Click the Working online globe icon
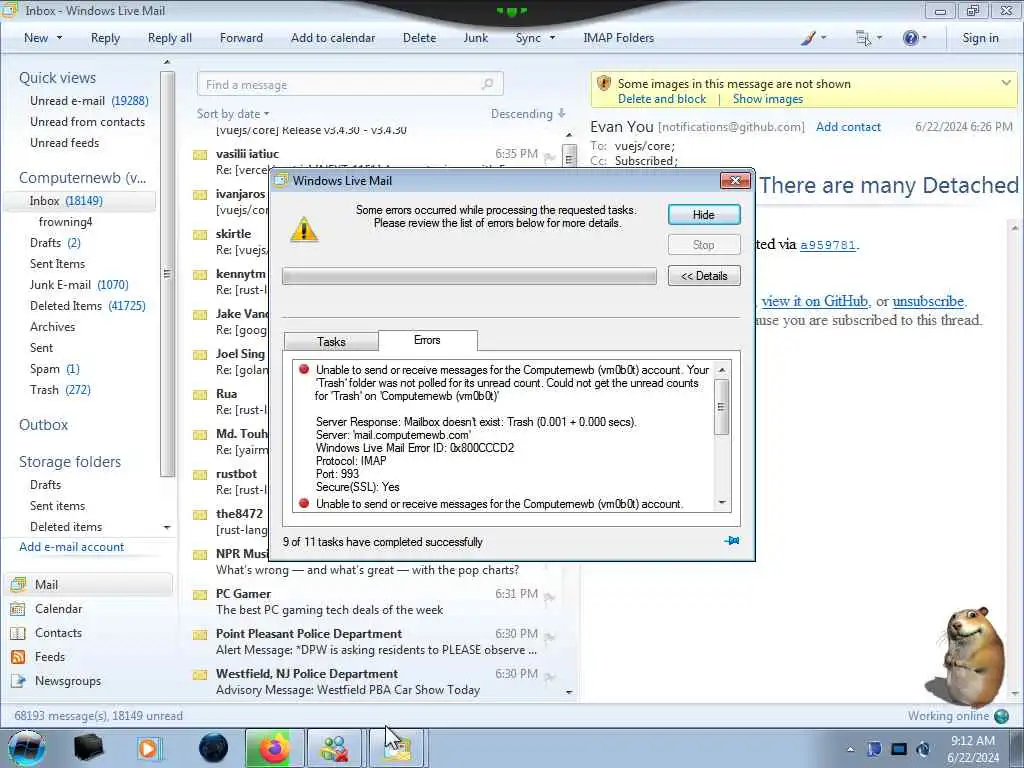 click(x=1001, y=716)
